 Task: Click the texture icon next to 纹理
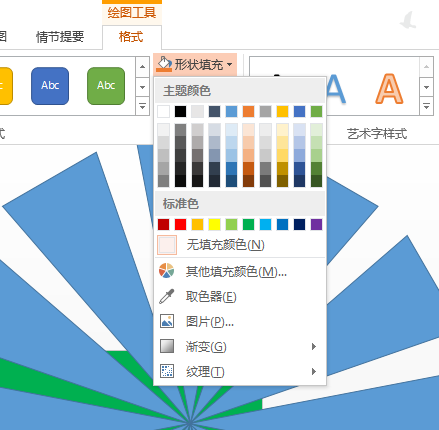(167, 371)
